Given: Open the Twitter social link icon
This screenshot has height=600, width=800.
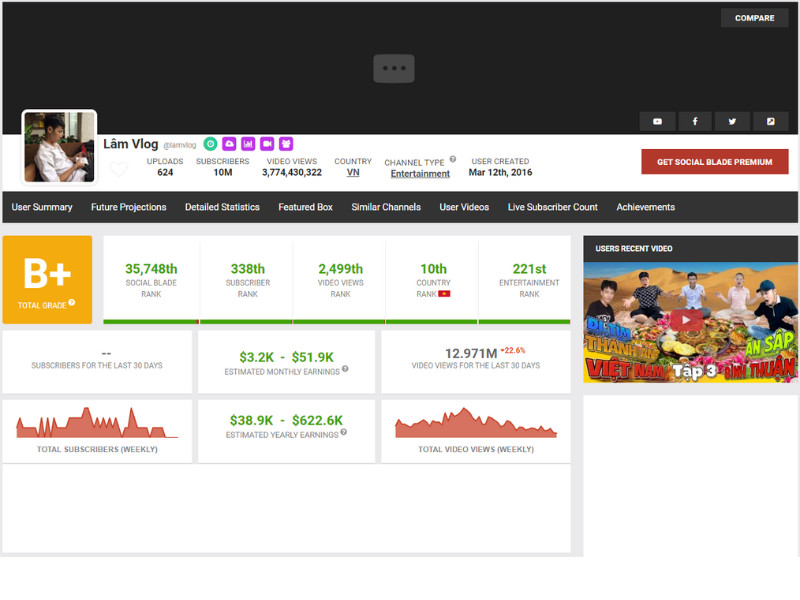Looking at the screenshot, I should (732, 121).
